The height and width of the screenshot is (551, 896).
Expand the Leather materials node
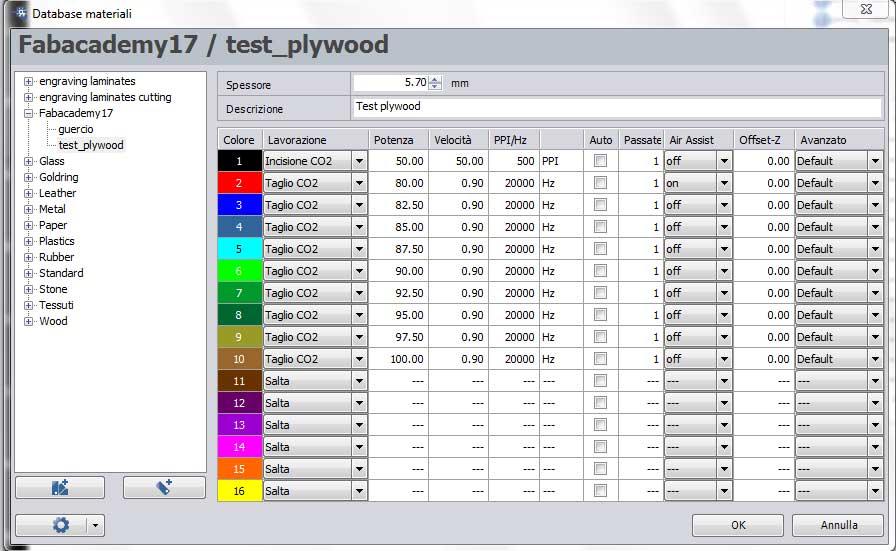pyautogui.click(x=28, y=193)
